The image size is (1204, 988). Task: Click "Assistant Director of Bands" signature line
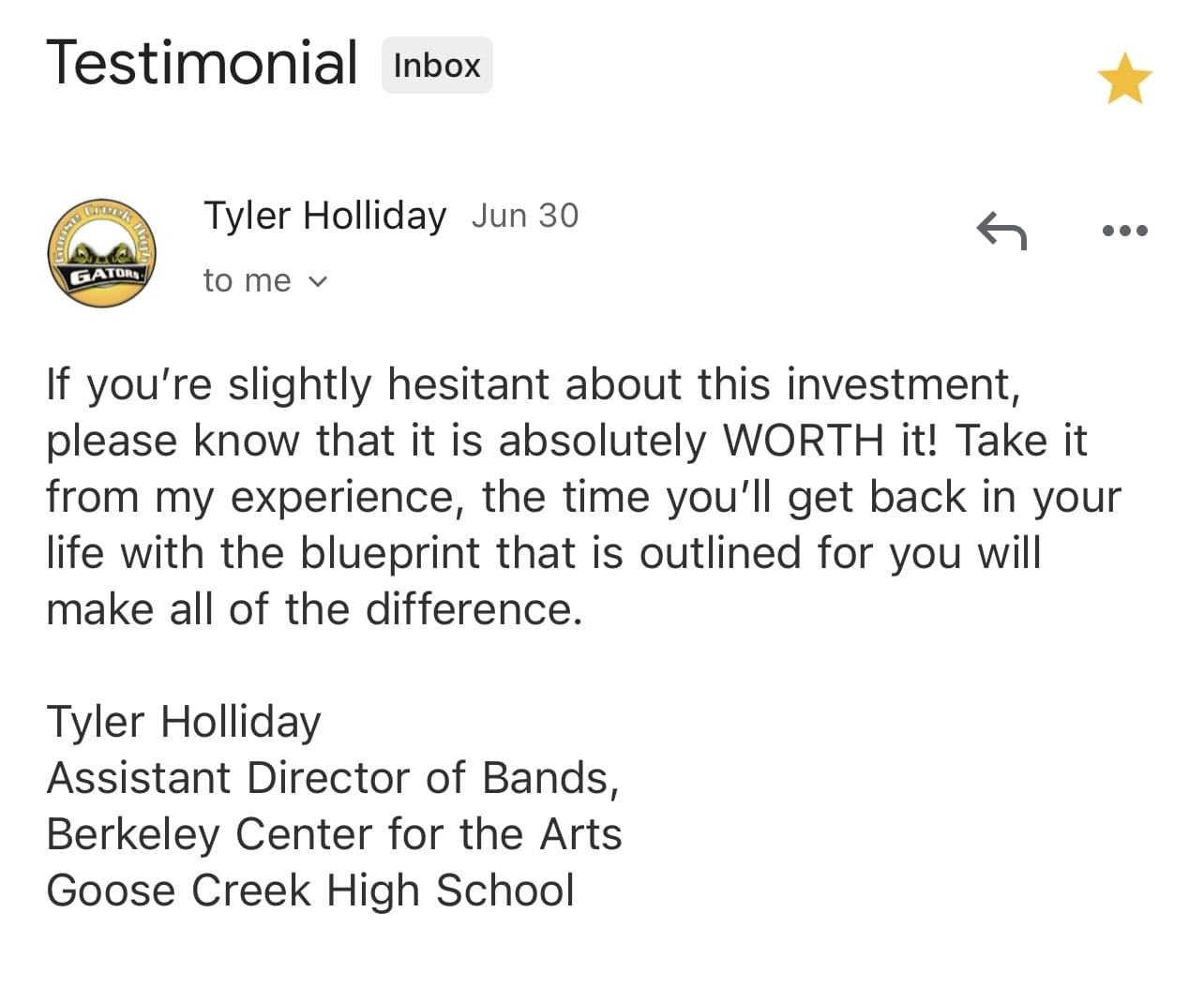(x=332, y=778)
